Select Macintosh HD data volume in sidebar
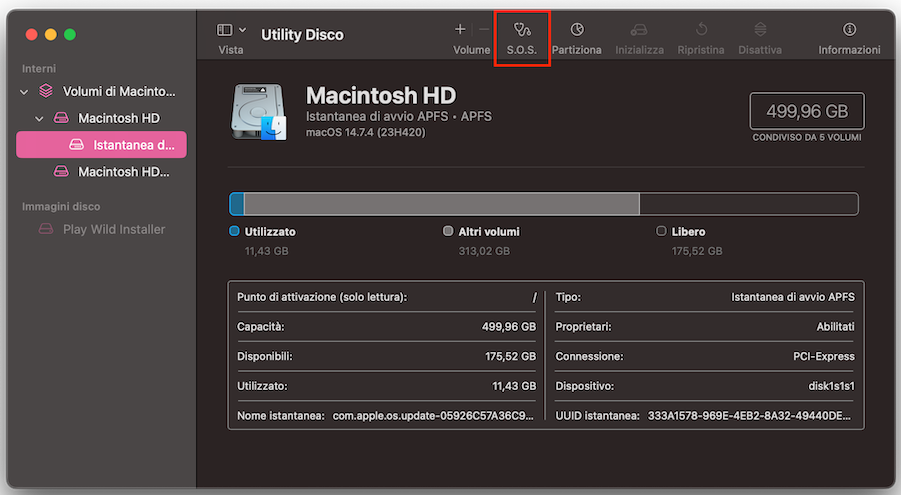This screenshot has height=495, width=901. (x=123, y=172)
